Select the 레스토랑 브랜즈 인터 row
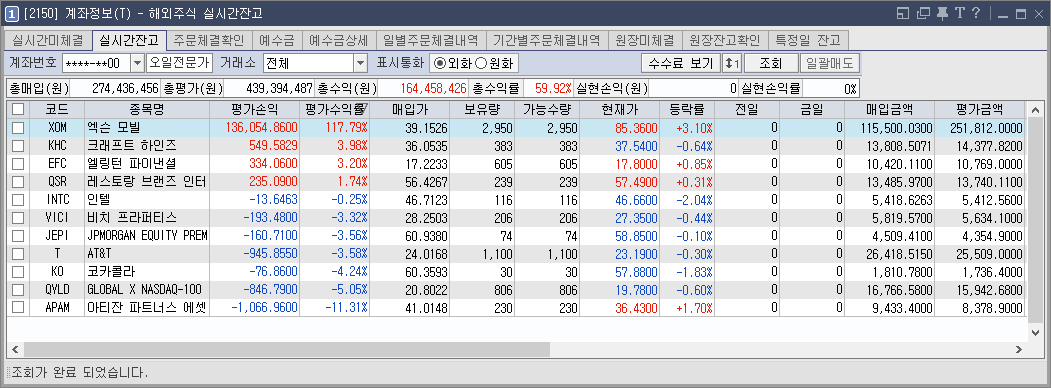 [x=516, y=182]
